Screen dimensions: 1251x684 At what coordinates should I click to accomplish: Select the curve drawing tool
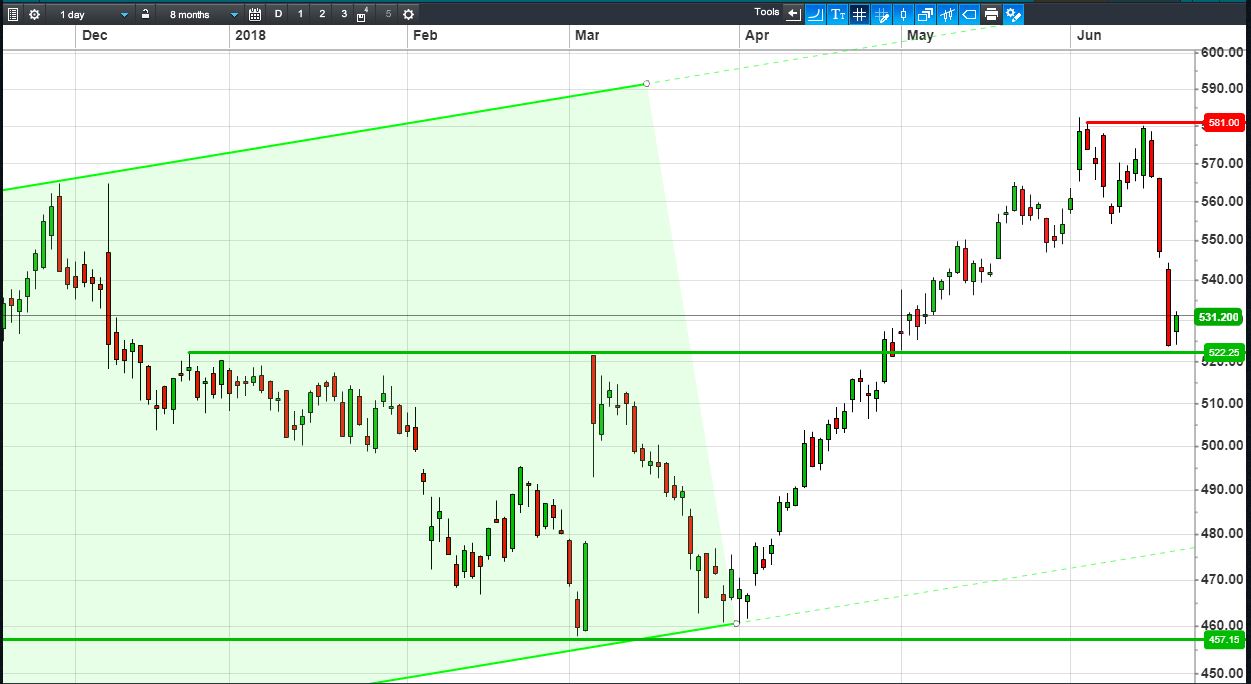click(x=815, y=14)
